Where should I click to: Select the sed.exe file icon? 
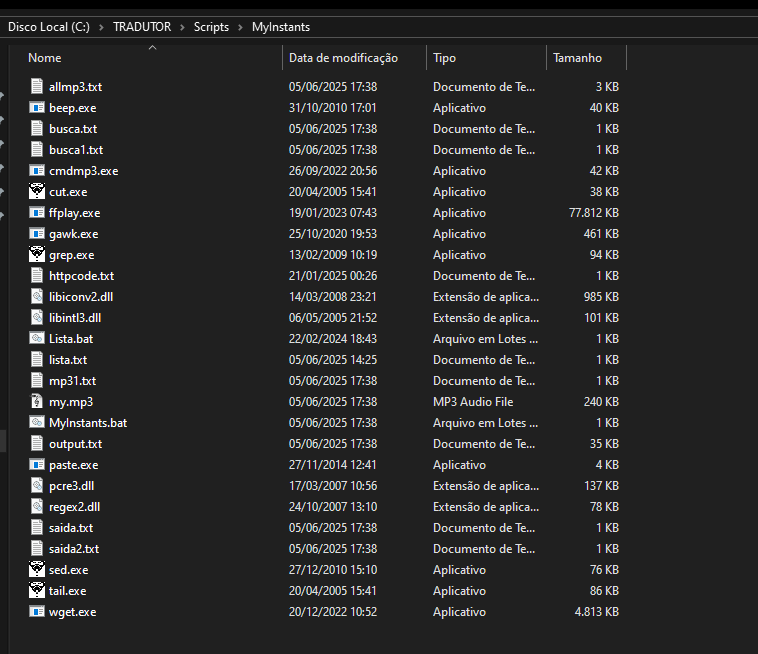tap(37, 570)
